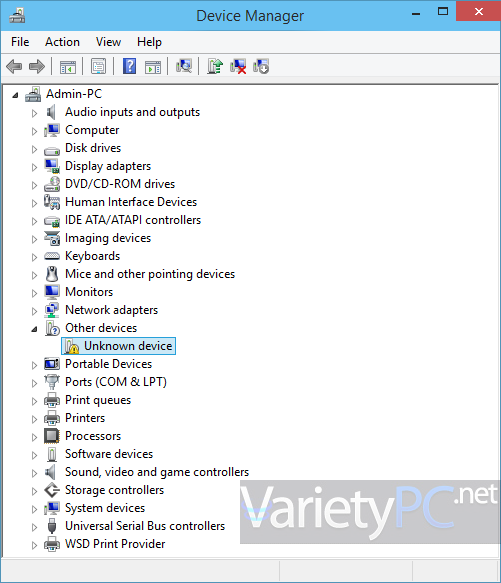Expand the Display adapters node
501x583 pixels.
point(34,167)
